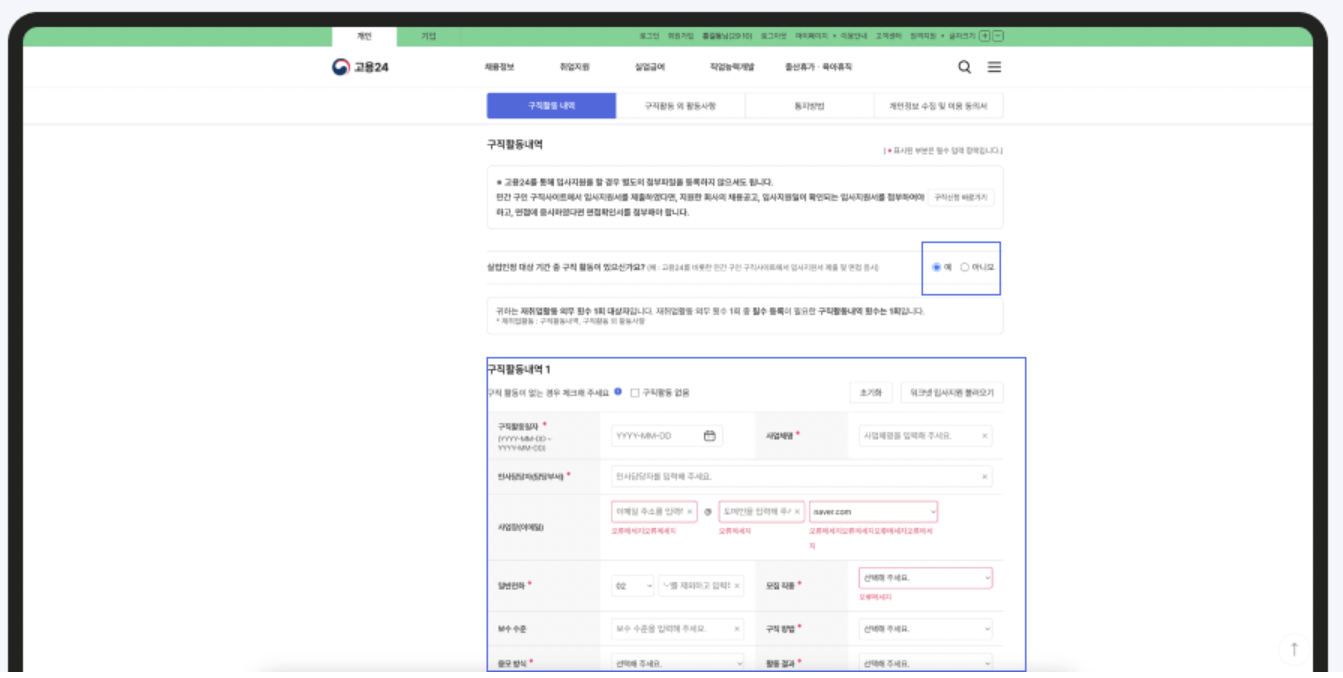Click the 구직신청 바로가기 button

[960, 198]
